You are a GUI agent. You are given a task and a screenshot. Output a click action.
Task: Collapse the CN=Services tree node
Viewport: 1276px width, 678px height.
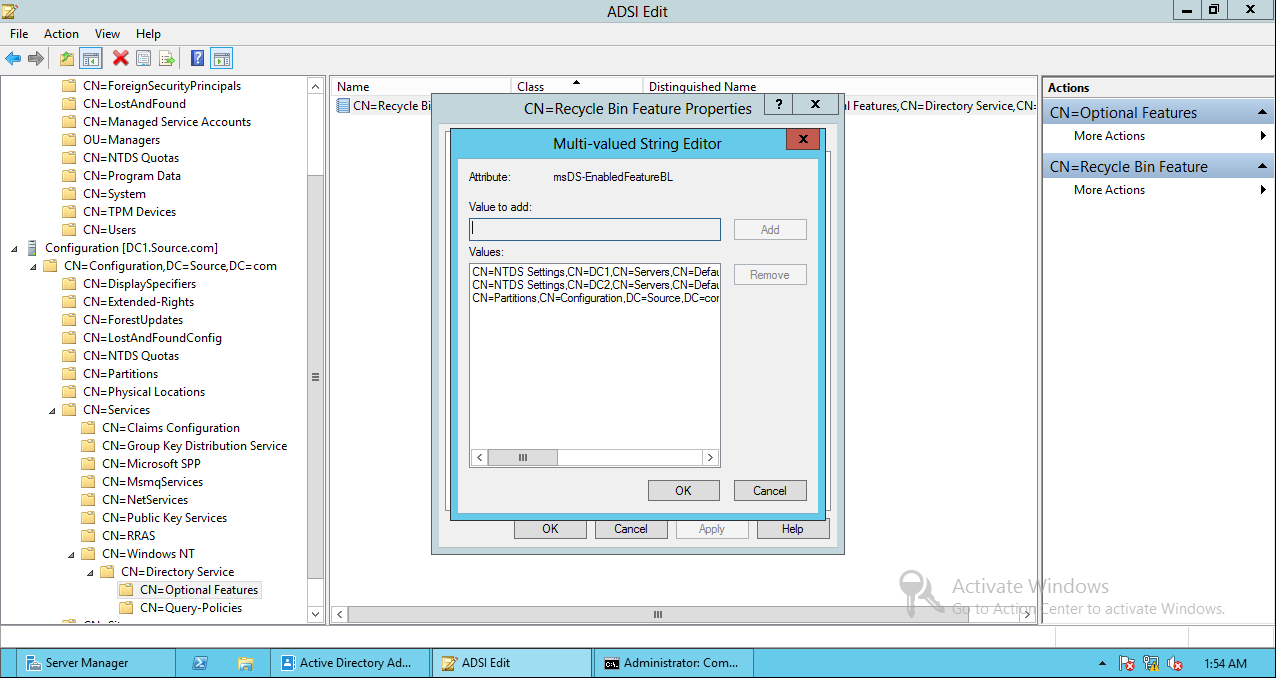click(x=52, y=409)
